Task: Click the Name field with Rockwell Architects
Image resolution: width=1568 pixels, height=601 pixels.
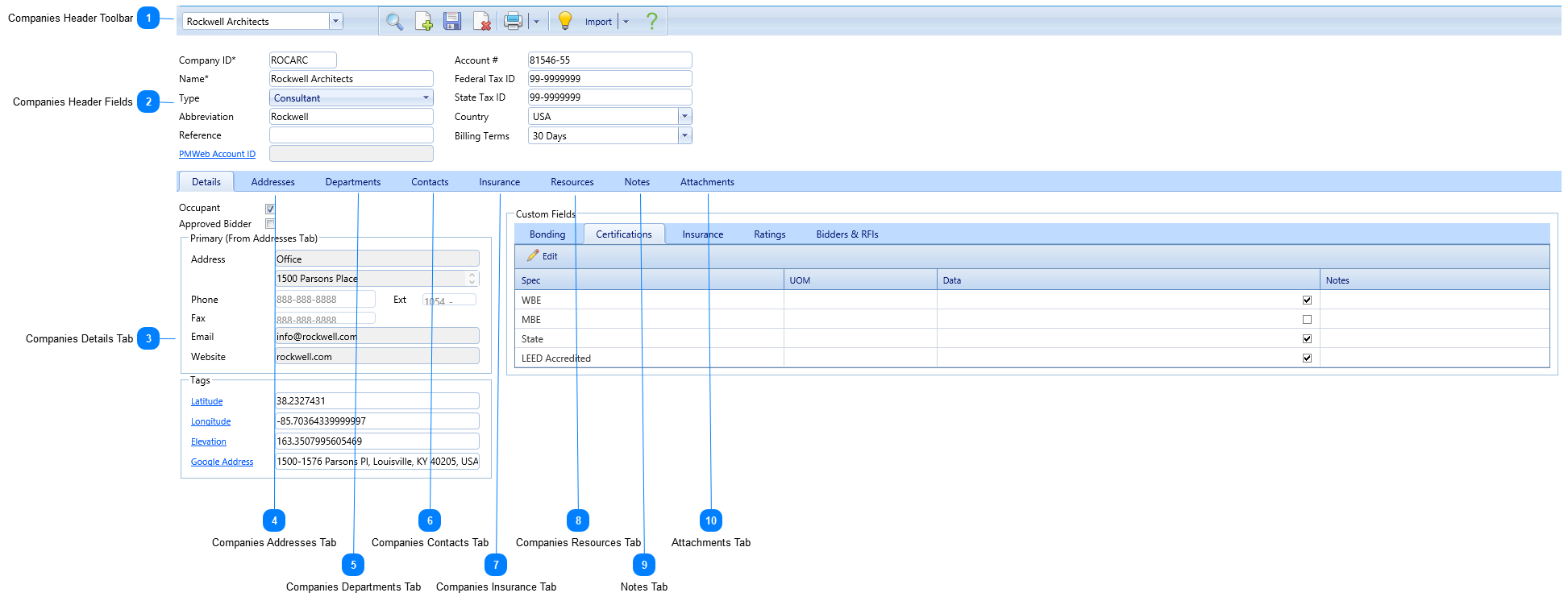Action: (351, 78)
